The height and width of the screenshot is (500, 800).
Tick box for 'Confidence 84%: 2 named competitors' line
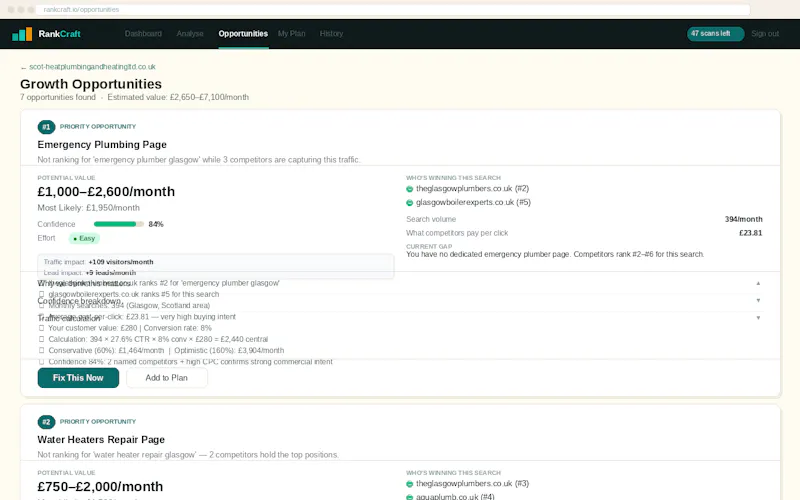point(41,362)
